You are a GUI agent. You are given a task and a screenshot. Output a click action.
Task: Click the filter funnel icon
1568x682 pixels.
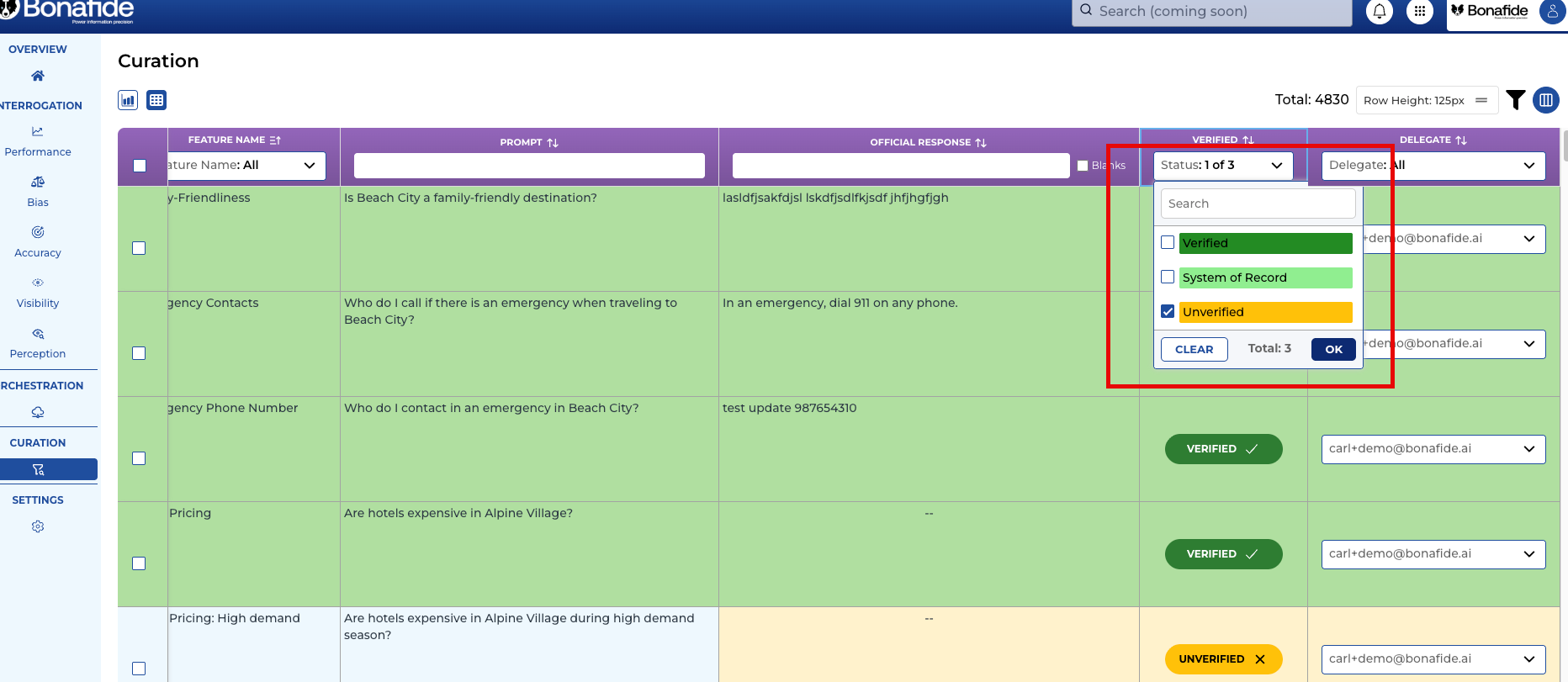click(1516, 100)
